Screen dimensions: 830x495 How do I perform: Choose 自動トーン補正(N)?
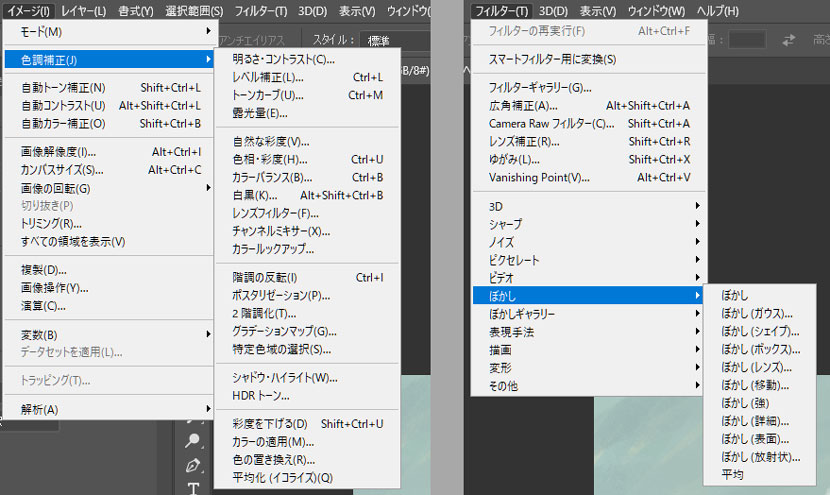(x=109, y=87)
